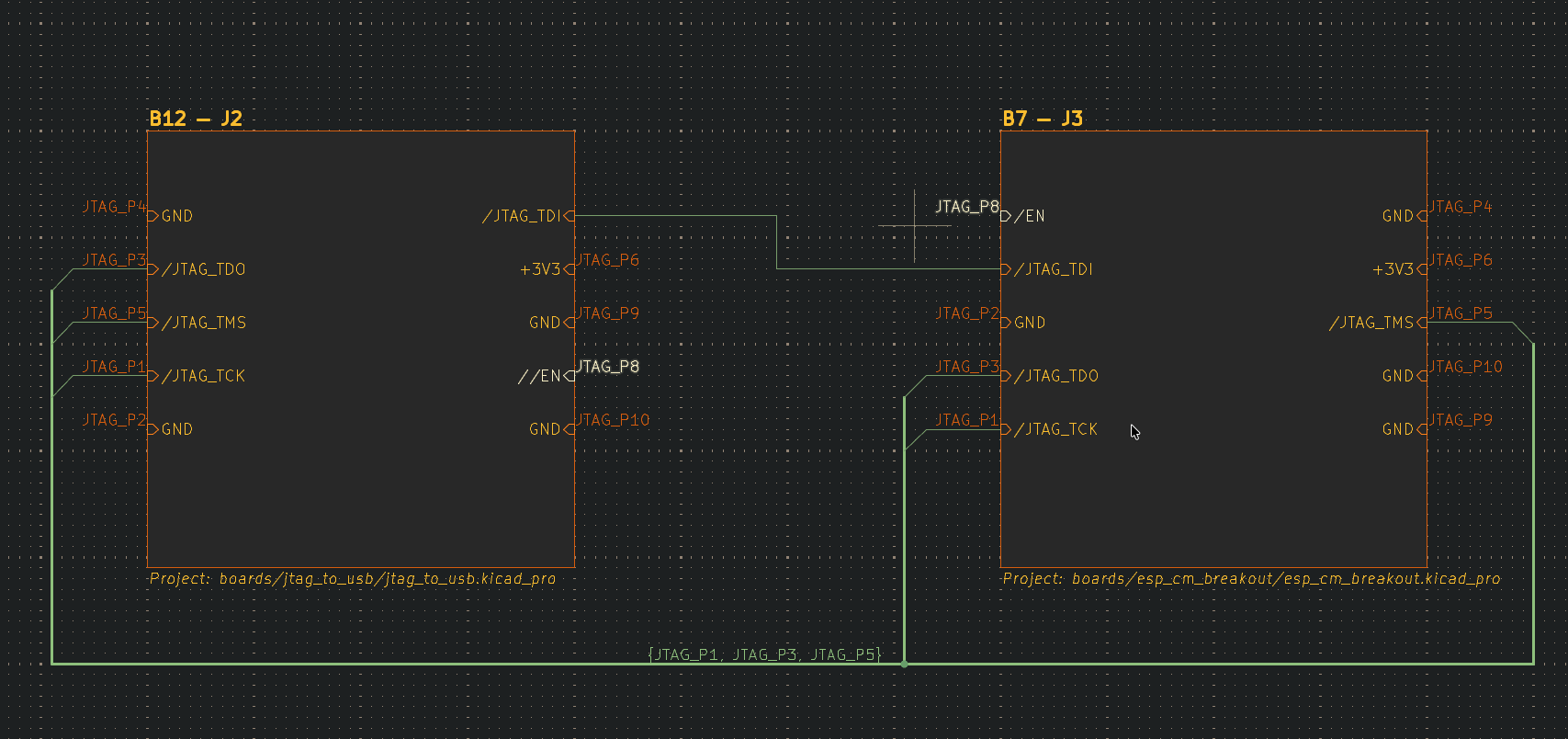Select the bus label {JTAG_P1, JTAG_P3, JTAG_P5}
Image resolution: width=1568 pixels, height=739 pixels.
click(x=764, y=654)
